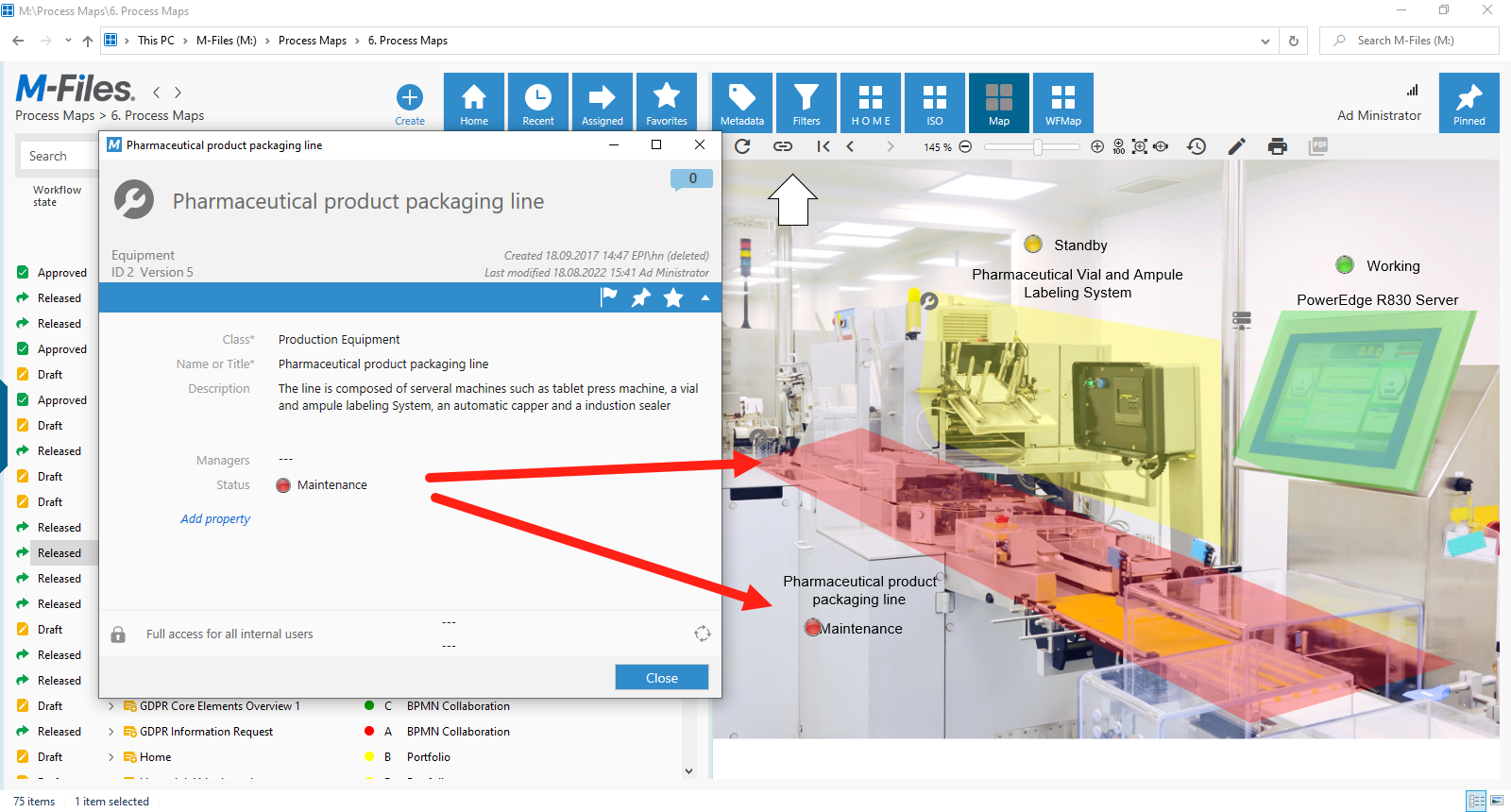
Task: Open the Recent view in toolbar
Action: pos(538,102)
